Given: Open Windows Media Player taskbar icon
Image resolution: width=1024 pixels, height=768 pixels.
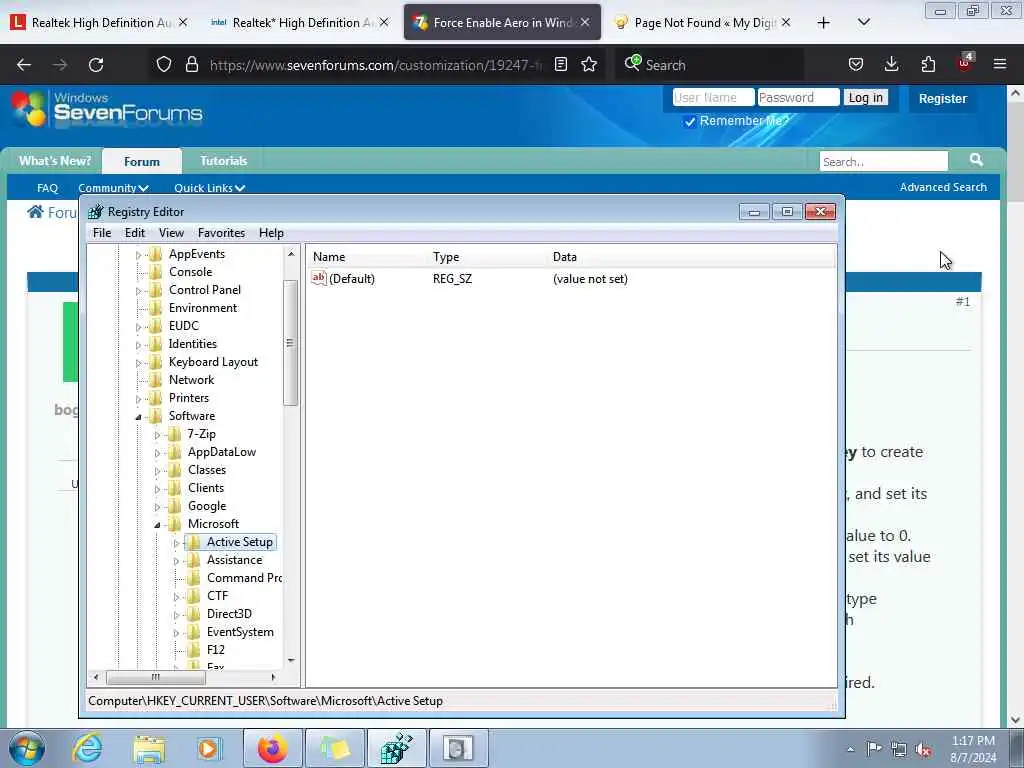Looking at the screenshot, I should (209, 748).
